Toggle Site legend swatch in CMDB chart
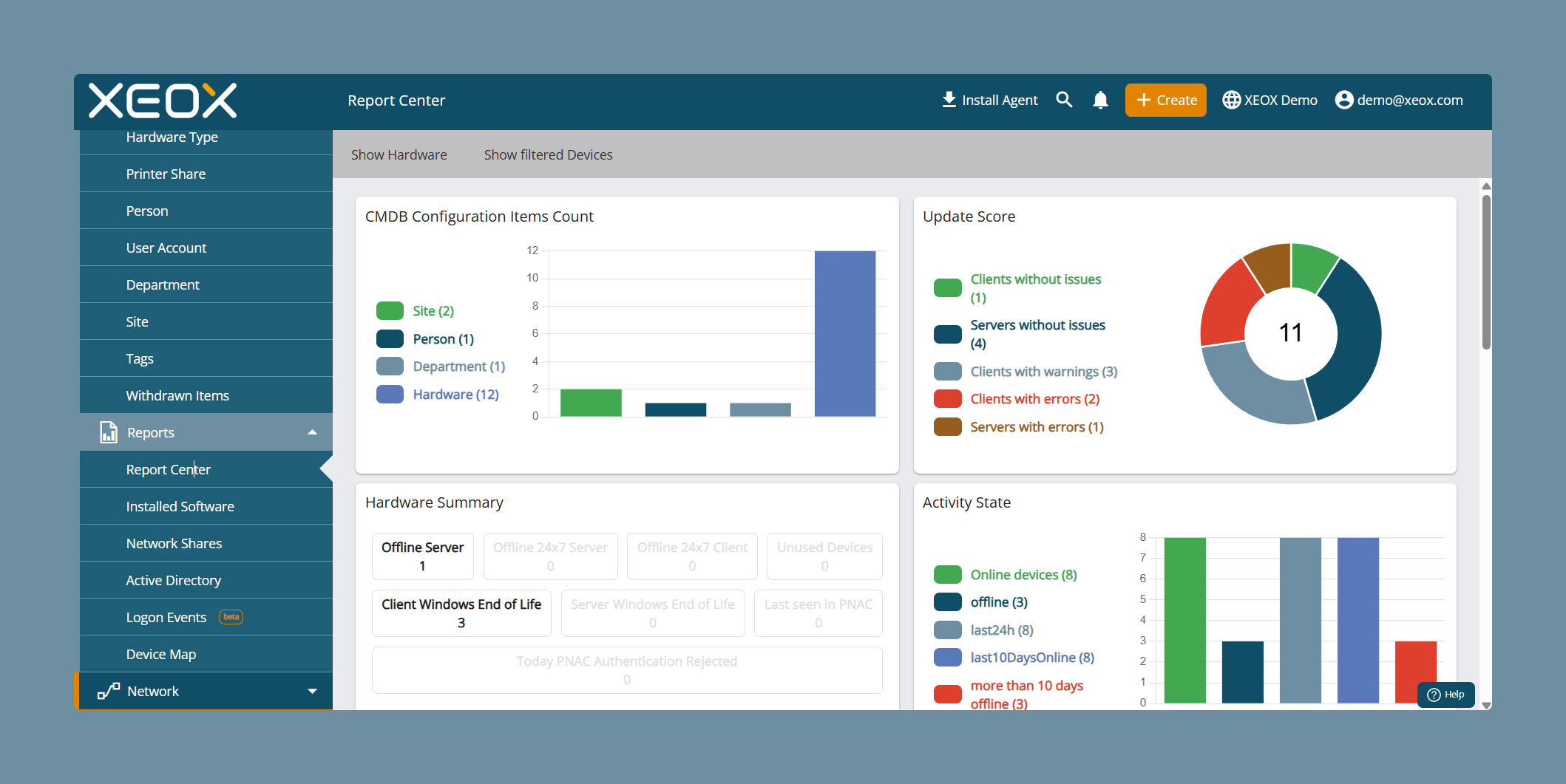The width and height of the screenshot is (1566, 784). [390, 311]
